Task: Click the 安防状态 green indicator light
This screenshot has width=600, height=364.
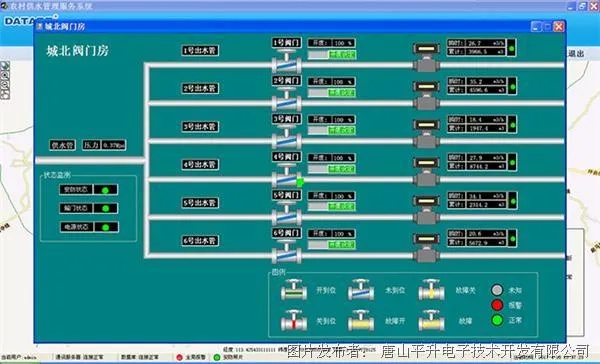Action: tap(106, 190)
